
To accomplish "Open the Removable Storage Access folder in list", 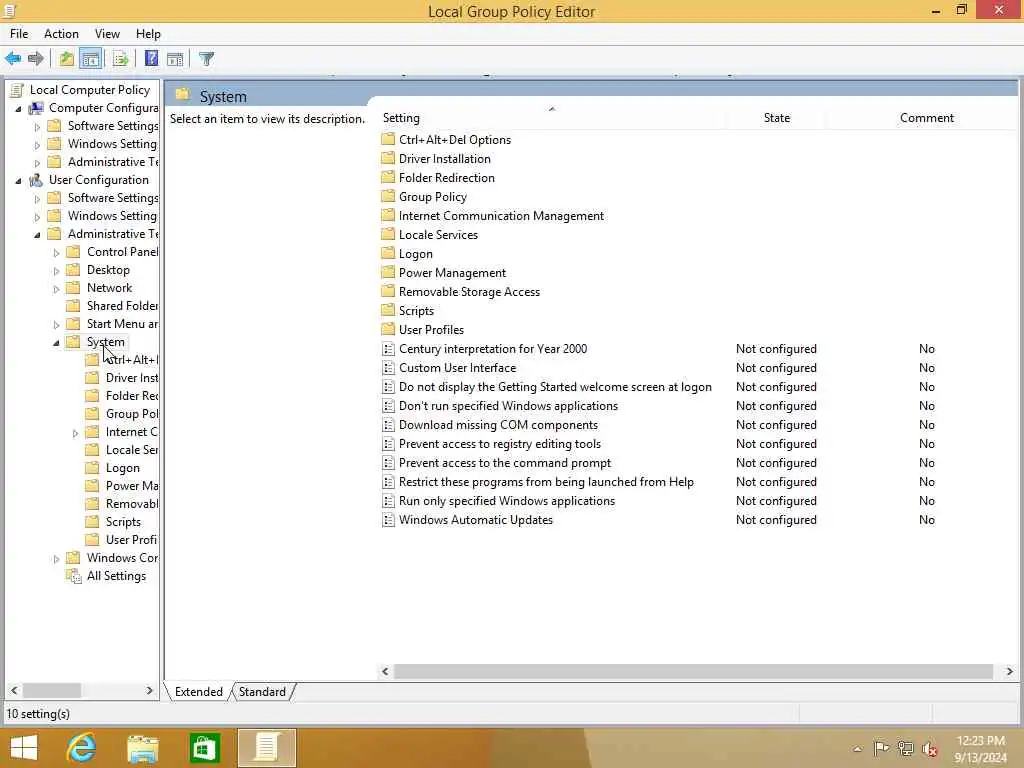I will pyautogui.click(x=469, y=292).
